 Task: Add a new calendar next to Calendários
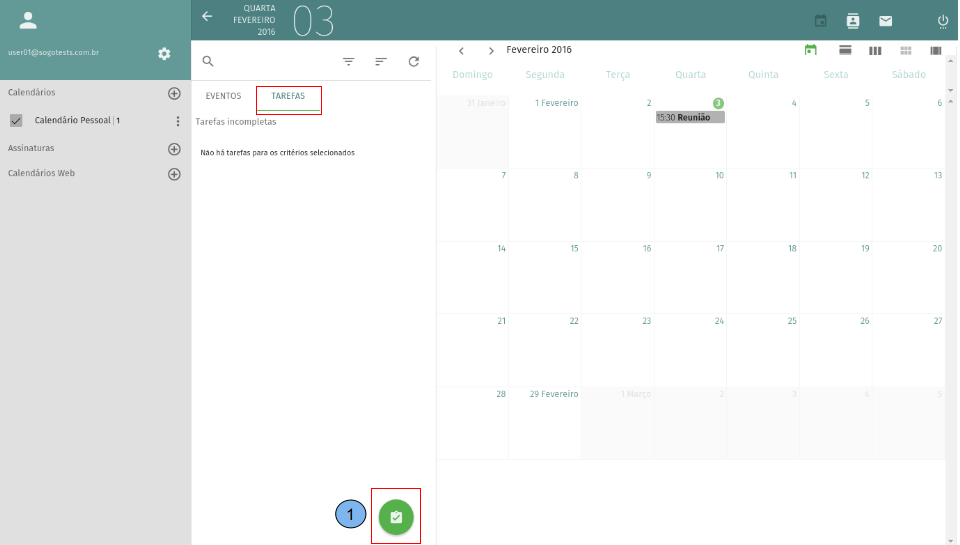[174, 93]
